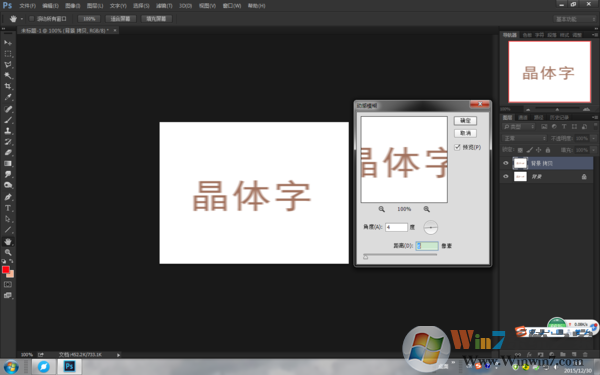Select the Lasso tool
Image resolution: width=600 pixels, height=375 pixels.
coord(8,65)
